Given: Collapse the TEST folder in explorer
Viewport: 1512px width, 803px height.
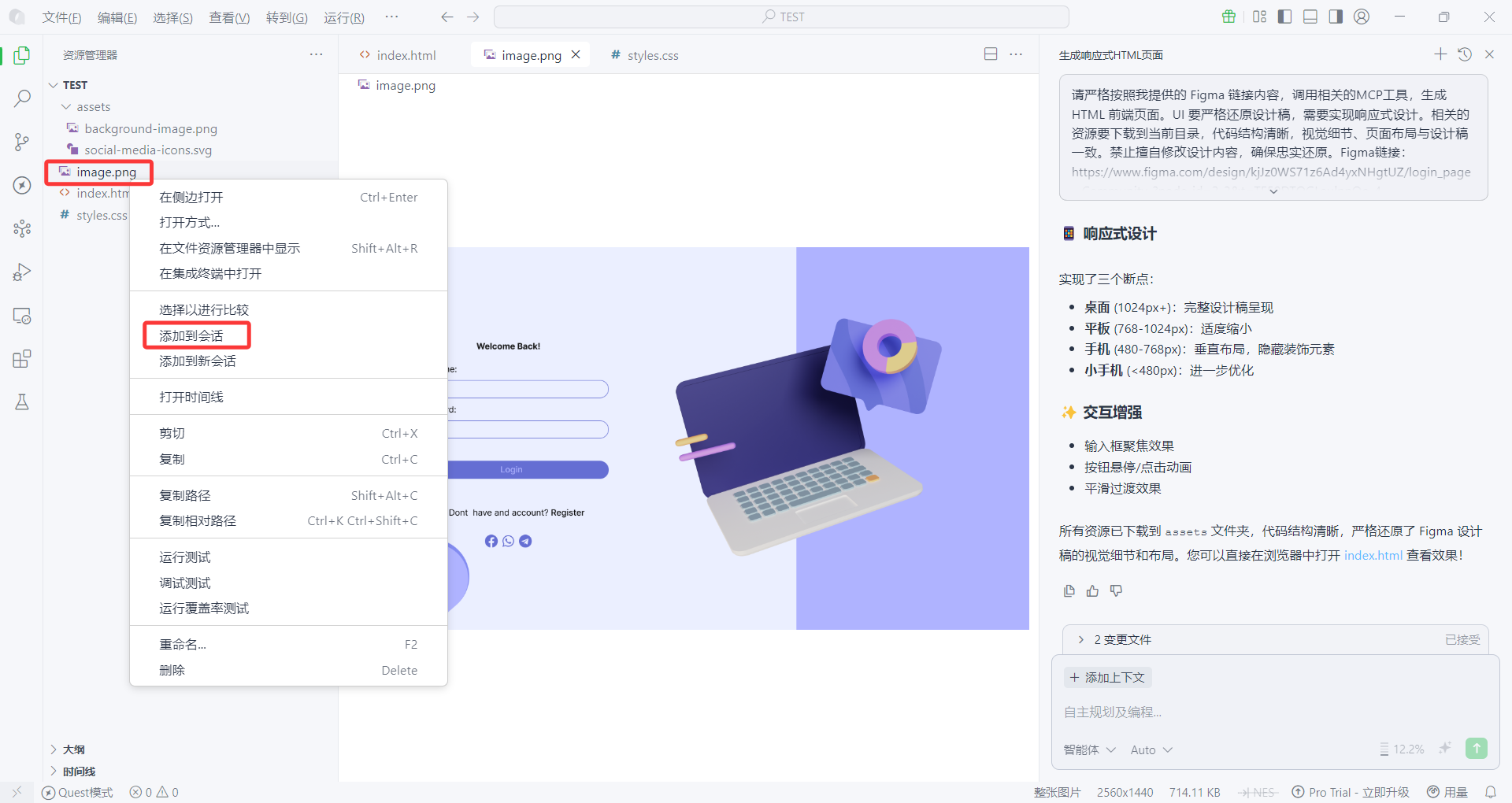Looking at the screenshot, I should click(x=53, y=84).
